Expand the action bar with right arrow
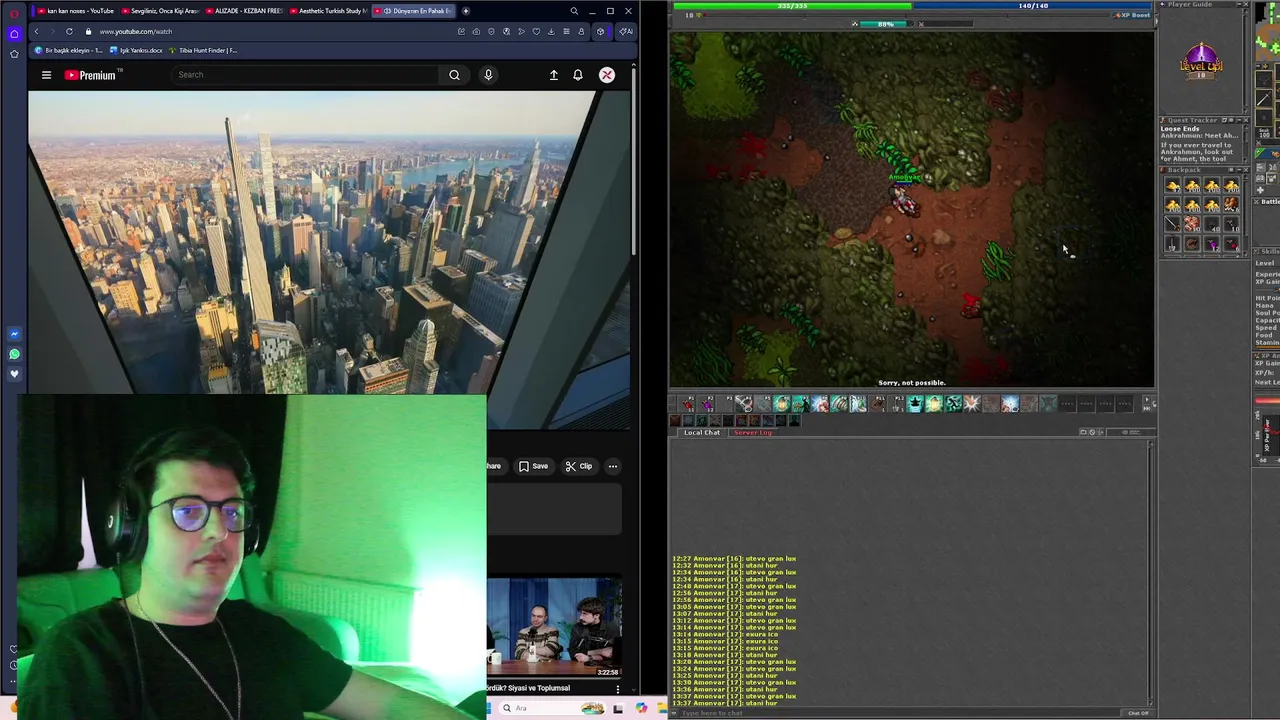The image size is (1280, 720). point(1147,398)
